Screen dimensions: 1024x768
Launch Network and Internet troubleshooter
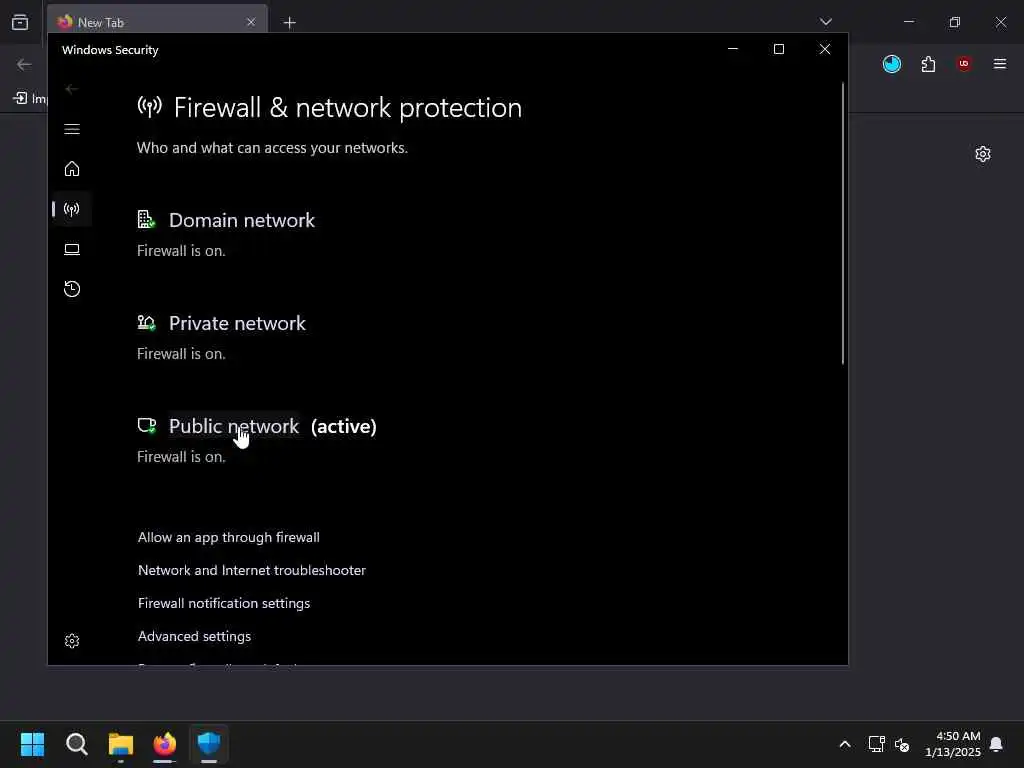tap(251, 570)
